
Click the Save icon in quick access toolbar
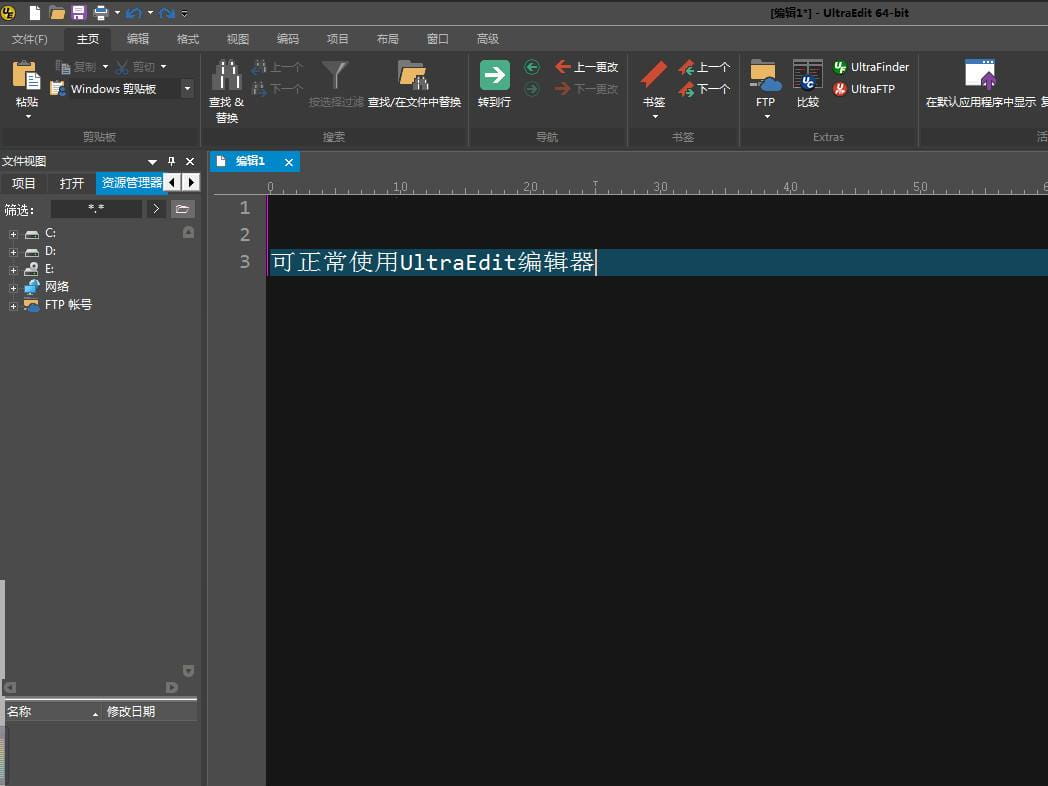coord(79,12)
